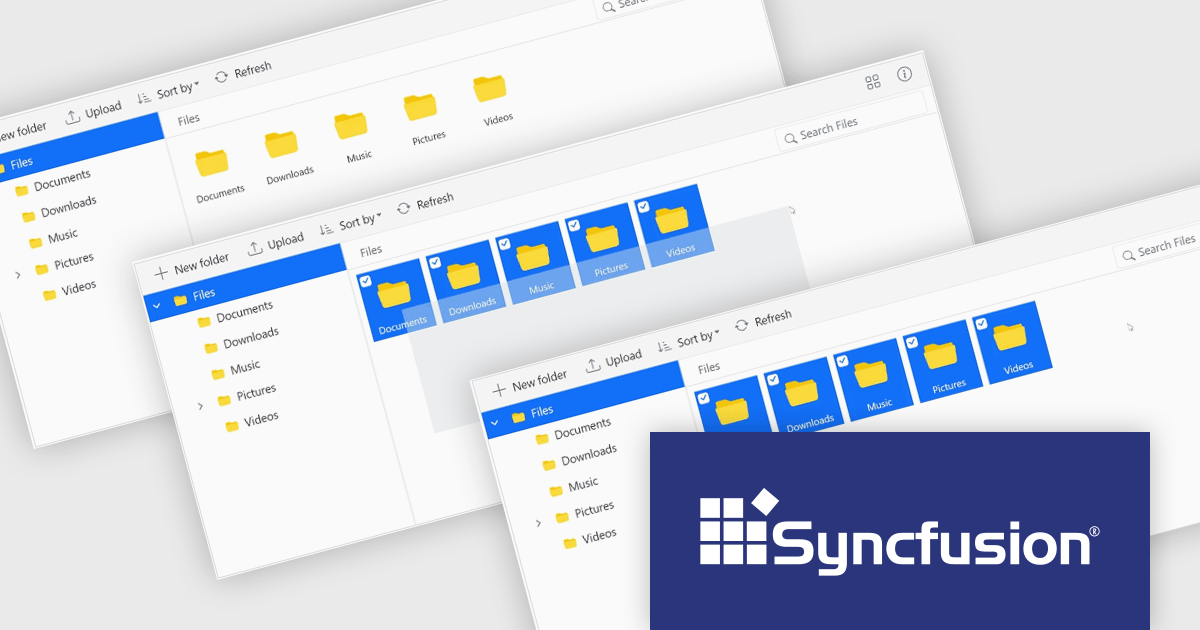The image size is (1200, 630).
Task: Click the Files breadcrumb in the front window
Action: pos(708,368)
